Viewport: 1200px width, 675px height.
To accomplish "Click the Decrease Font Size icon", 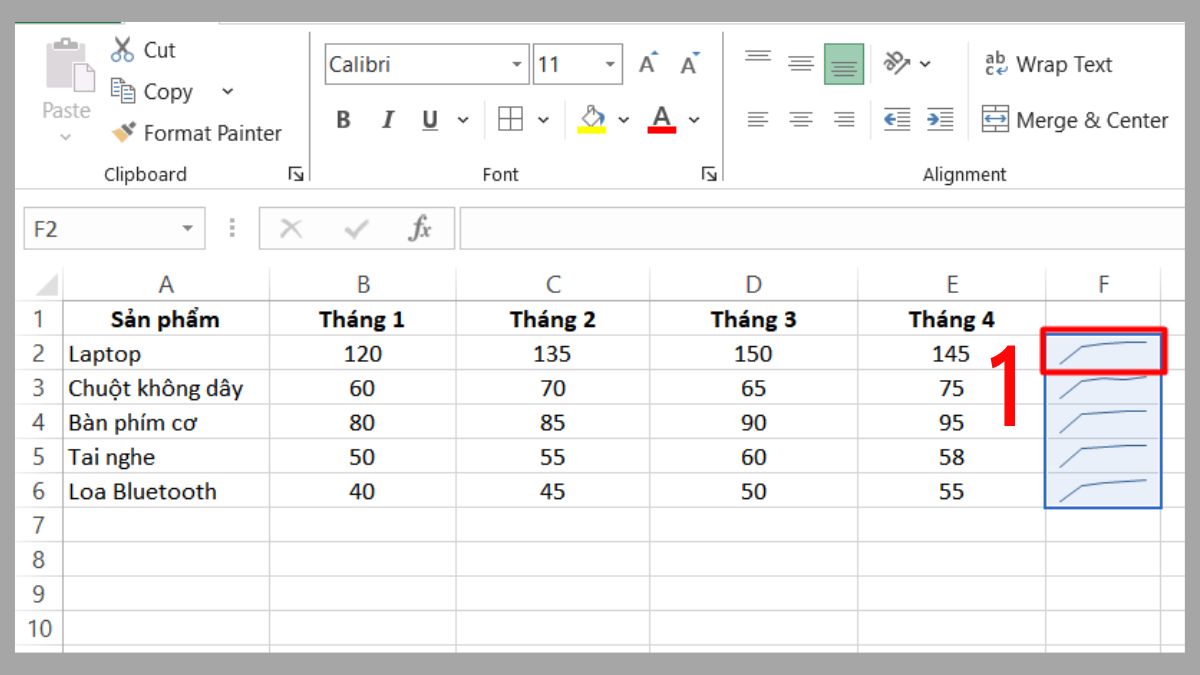I will tap(687, 62).
